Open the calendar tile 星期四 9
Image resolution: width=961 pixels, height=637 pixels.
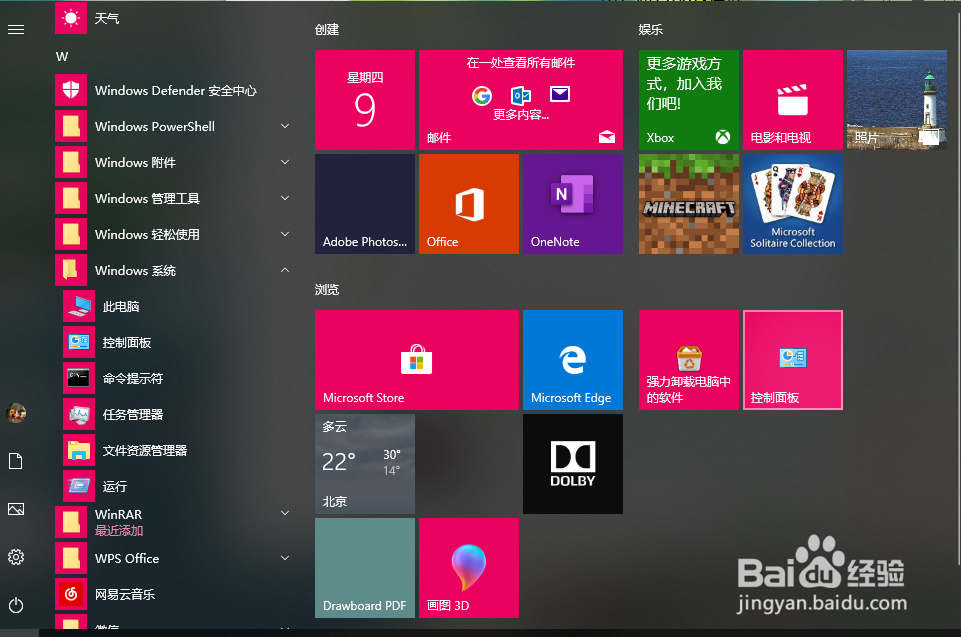click(x=365, y=100)
